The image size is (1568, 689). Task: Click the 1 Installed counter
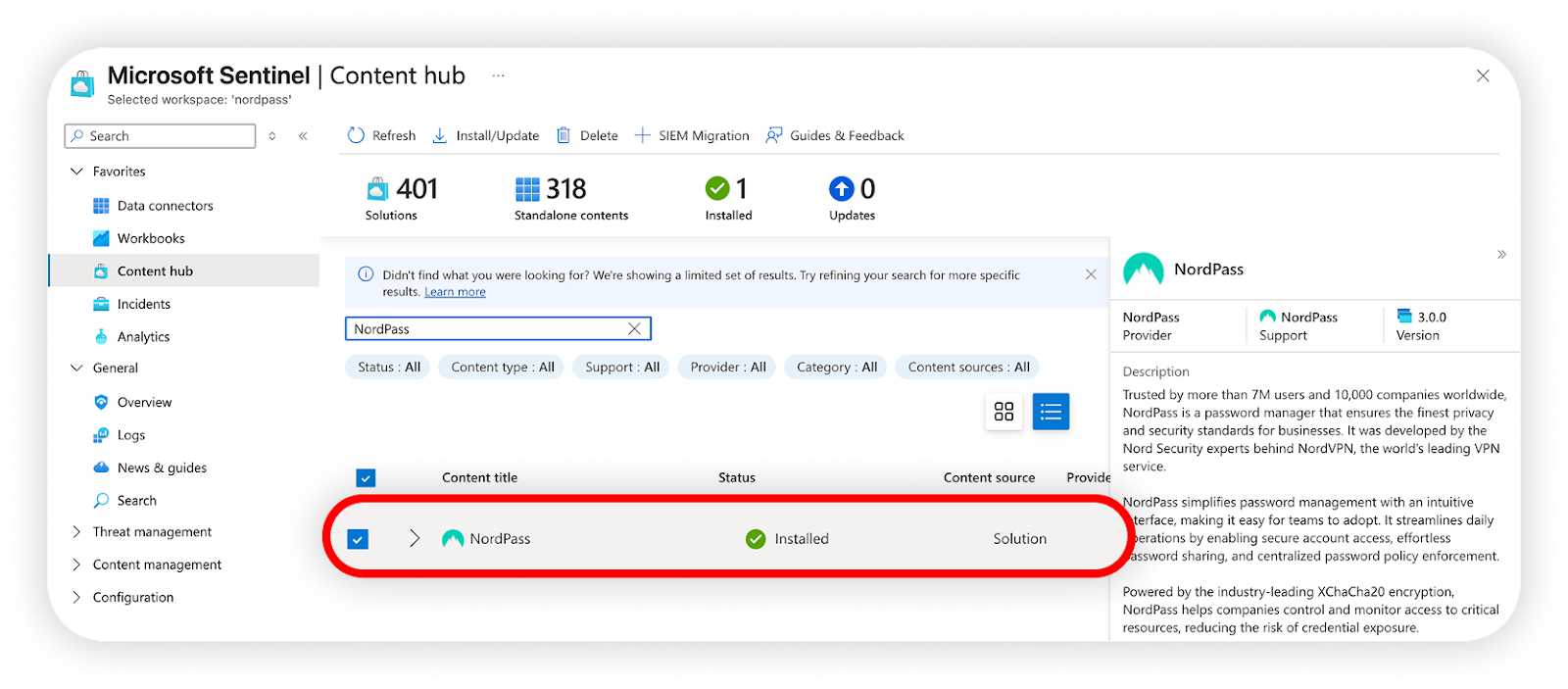(729, 199)
